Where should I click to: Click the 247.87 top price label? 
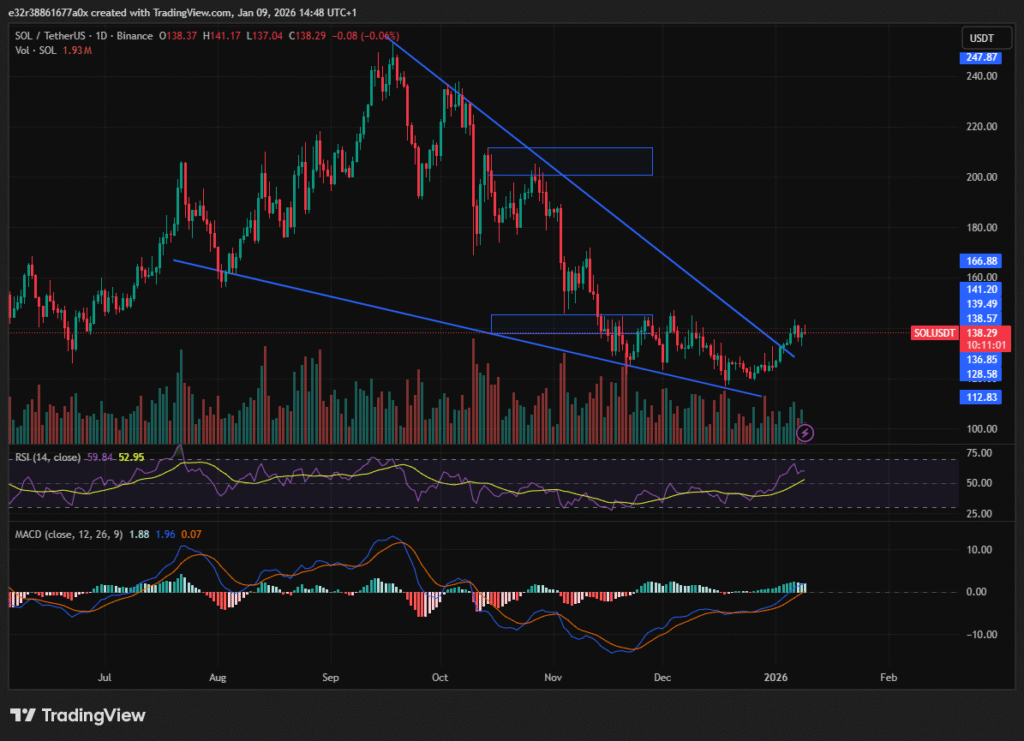click(980, 59)
